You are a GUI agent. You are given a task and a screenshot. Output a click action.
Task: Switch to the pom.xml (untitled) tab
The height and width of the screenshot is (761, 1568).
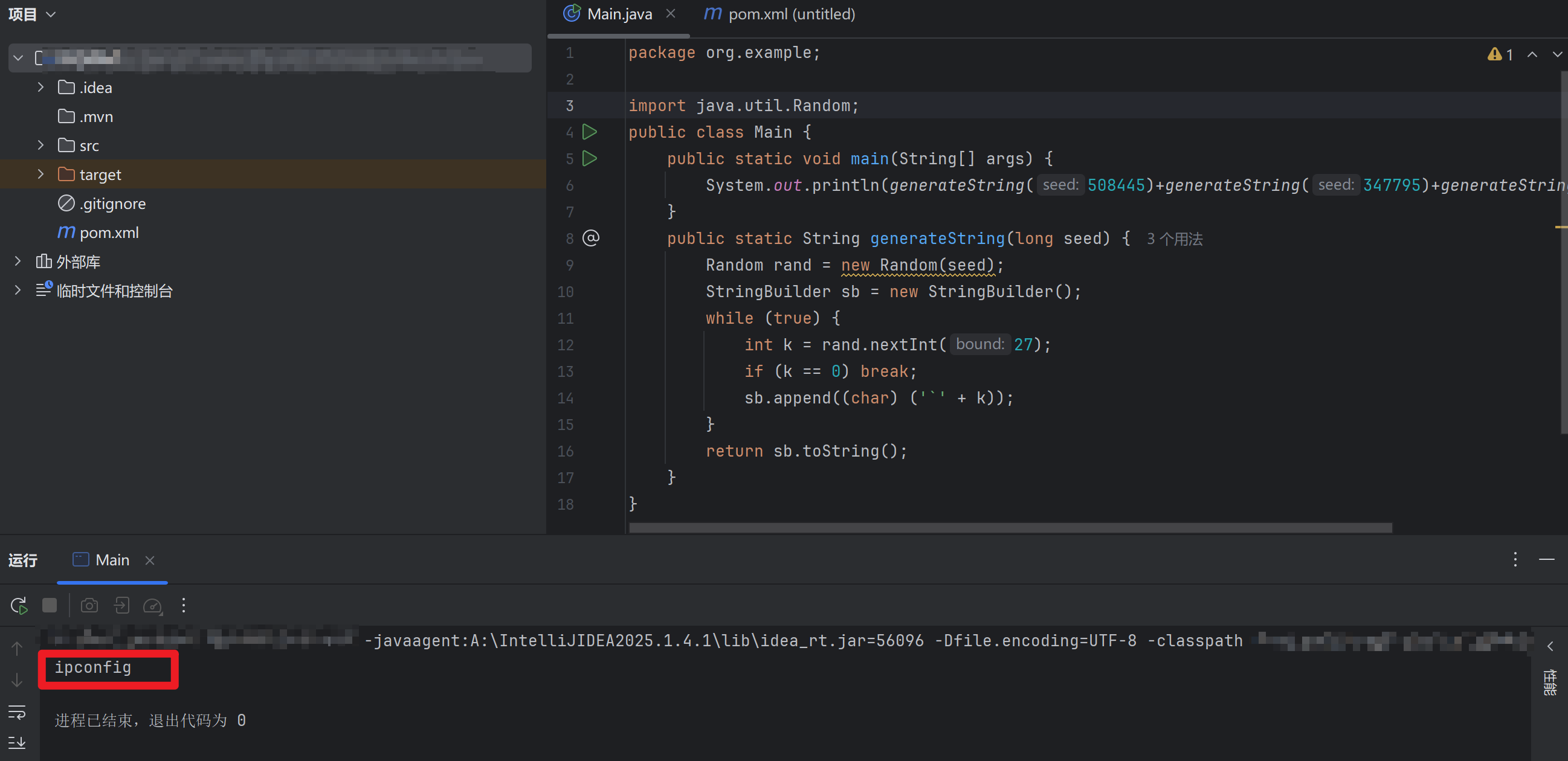tap(780, 14)
